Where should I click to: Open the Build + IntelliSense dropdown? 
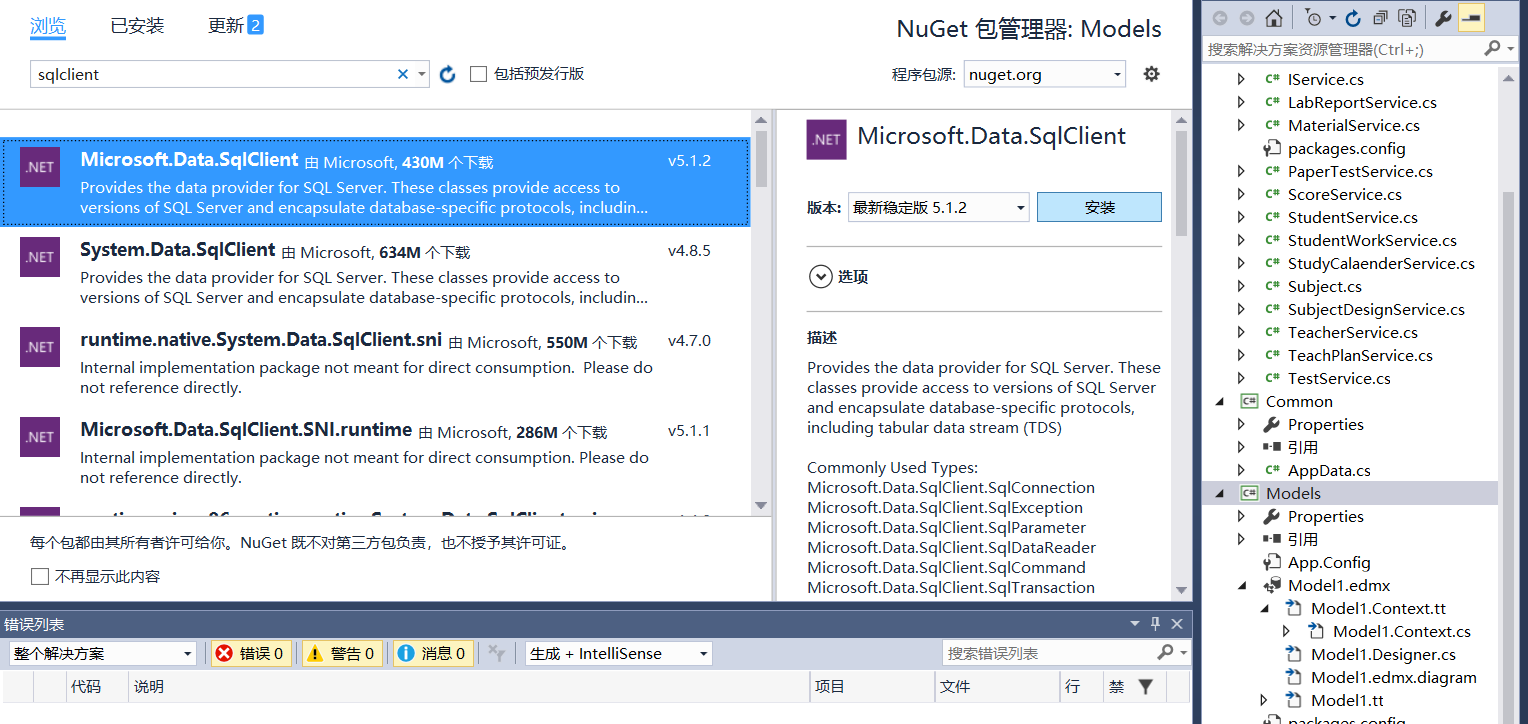pyautogui.click(x=618, y=653)
